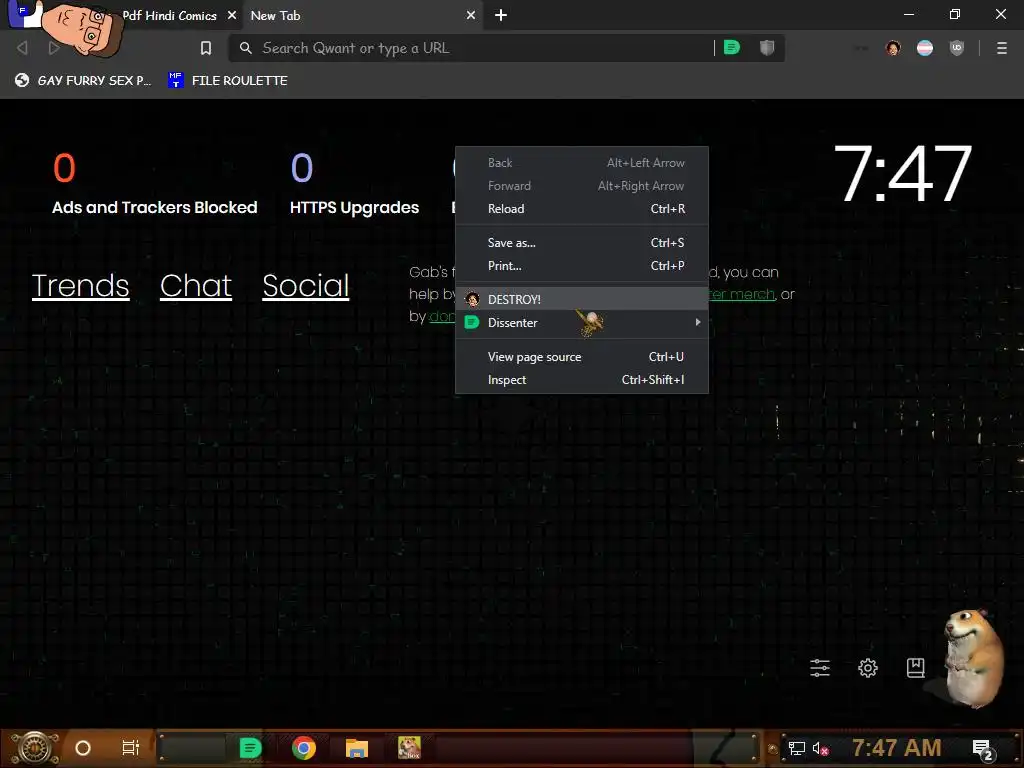Click the Ads and Trackers Blocked counter
Image resolution: width=1024 pixels, height=768 pixels.
pyautogui.click(x=155, y=184)
